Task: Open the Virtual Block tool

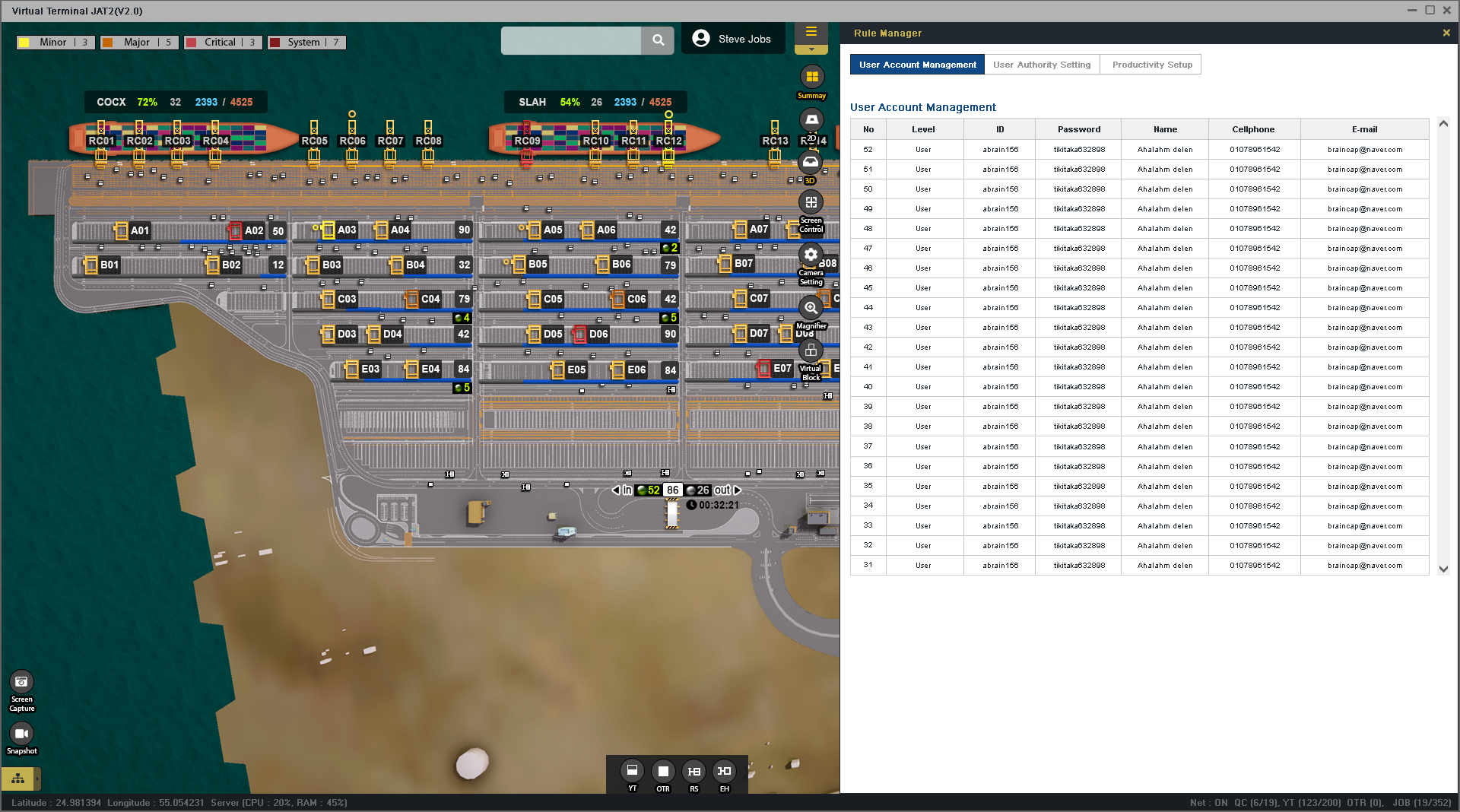Action: click(x=811, y=350)
